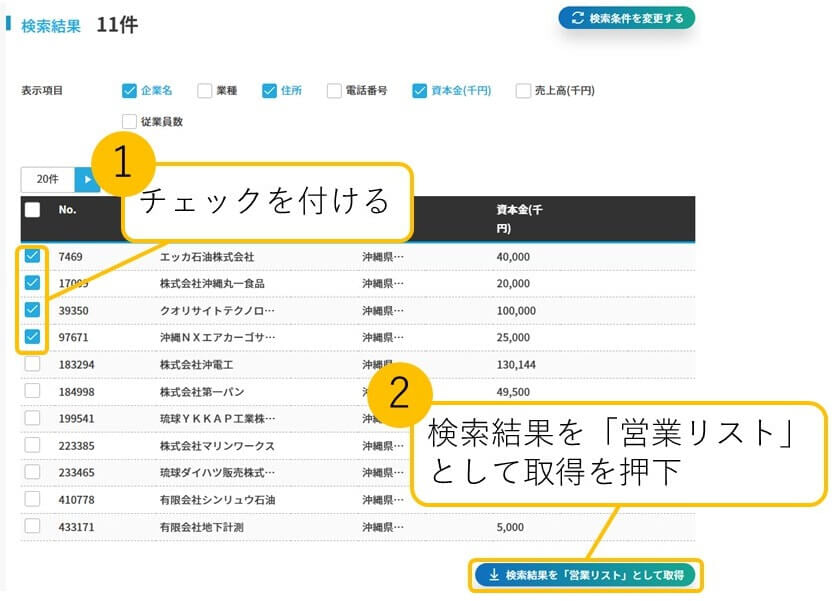The width and height of the screenshot is (839, 601).
Task: Check the row for 株式会社マリンワークス
Action: pyautogui.click(x=33, y=445)
